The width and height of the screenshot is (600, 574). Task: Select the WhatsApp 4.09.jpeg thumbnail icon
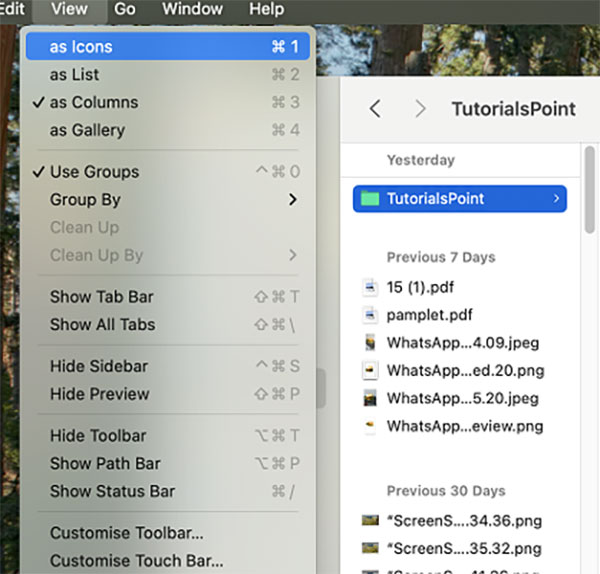point(371,343)
